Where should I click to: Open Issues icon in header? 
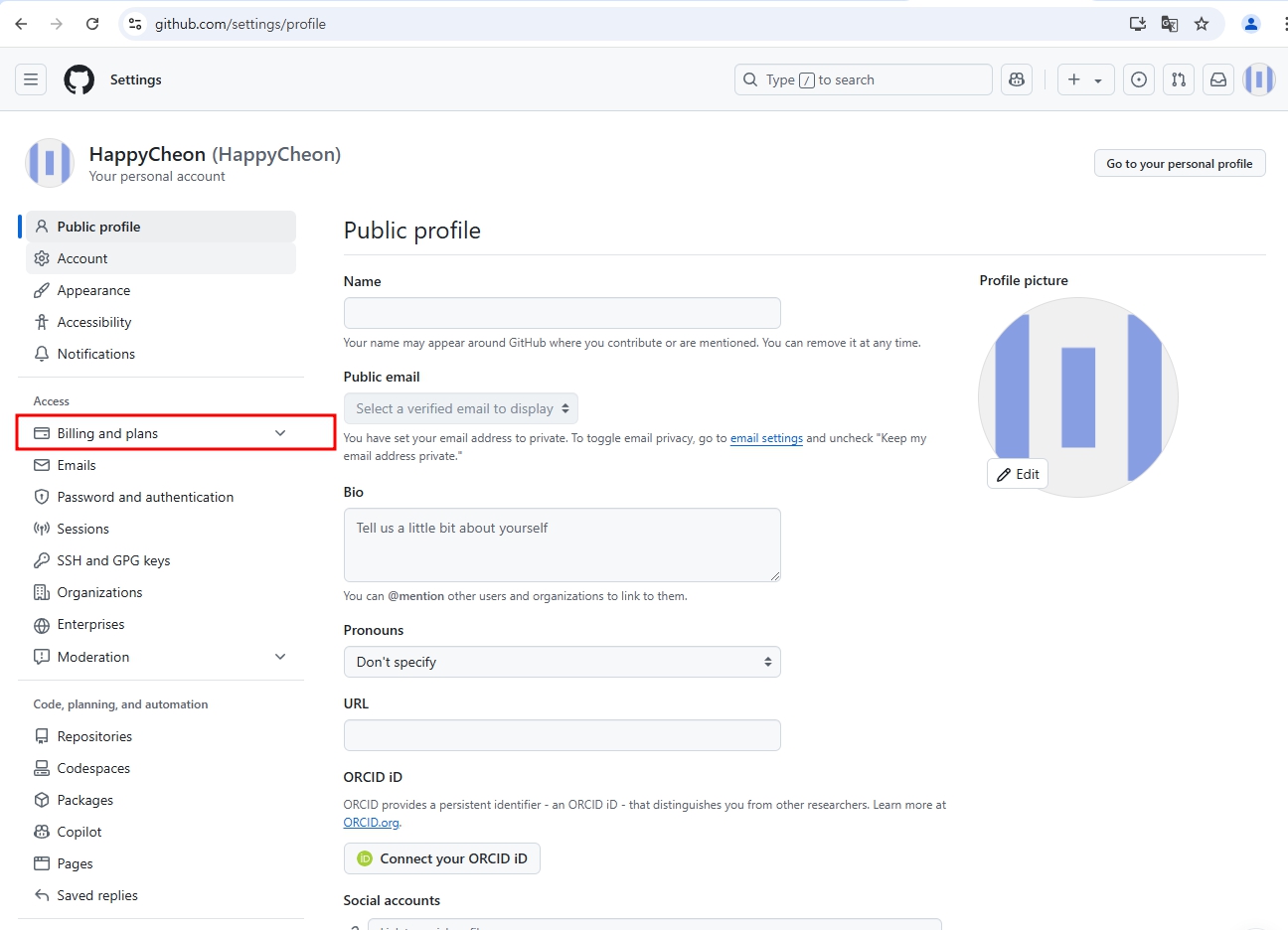tap(1139, 79)
